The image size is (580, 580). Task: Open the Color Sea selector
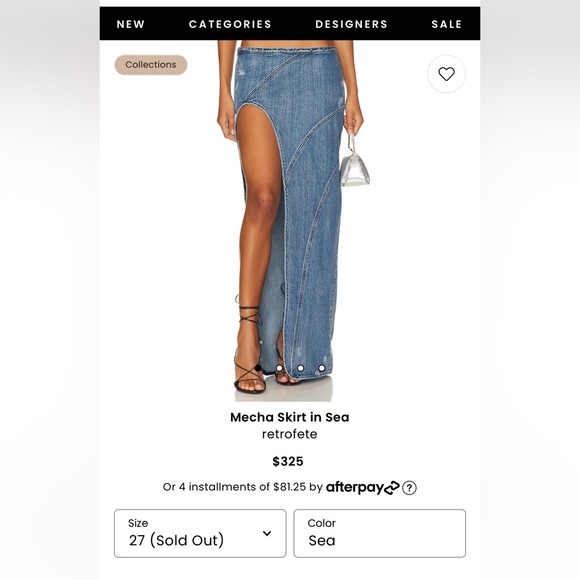(380, 533)
